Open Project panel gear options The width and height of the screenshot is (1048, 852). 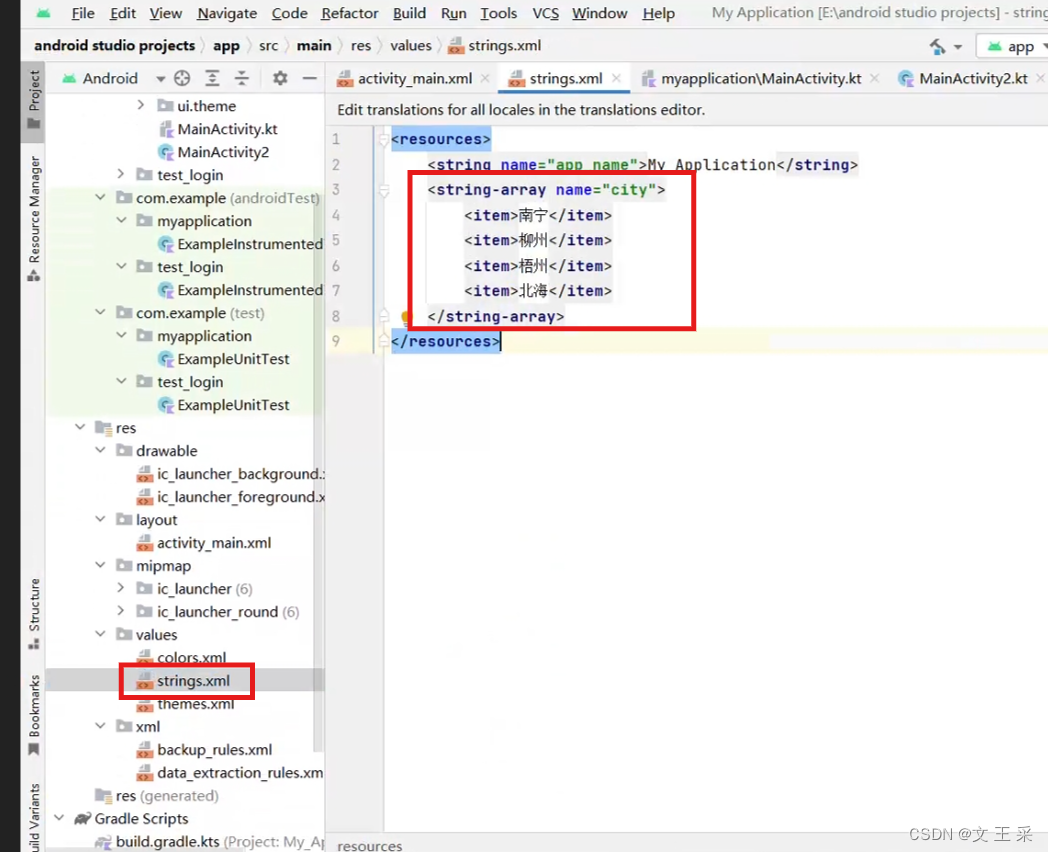point(280,78)
